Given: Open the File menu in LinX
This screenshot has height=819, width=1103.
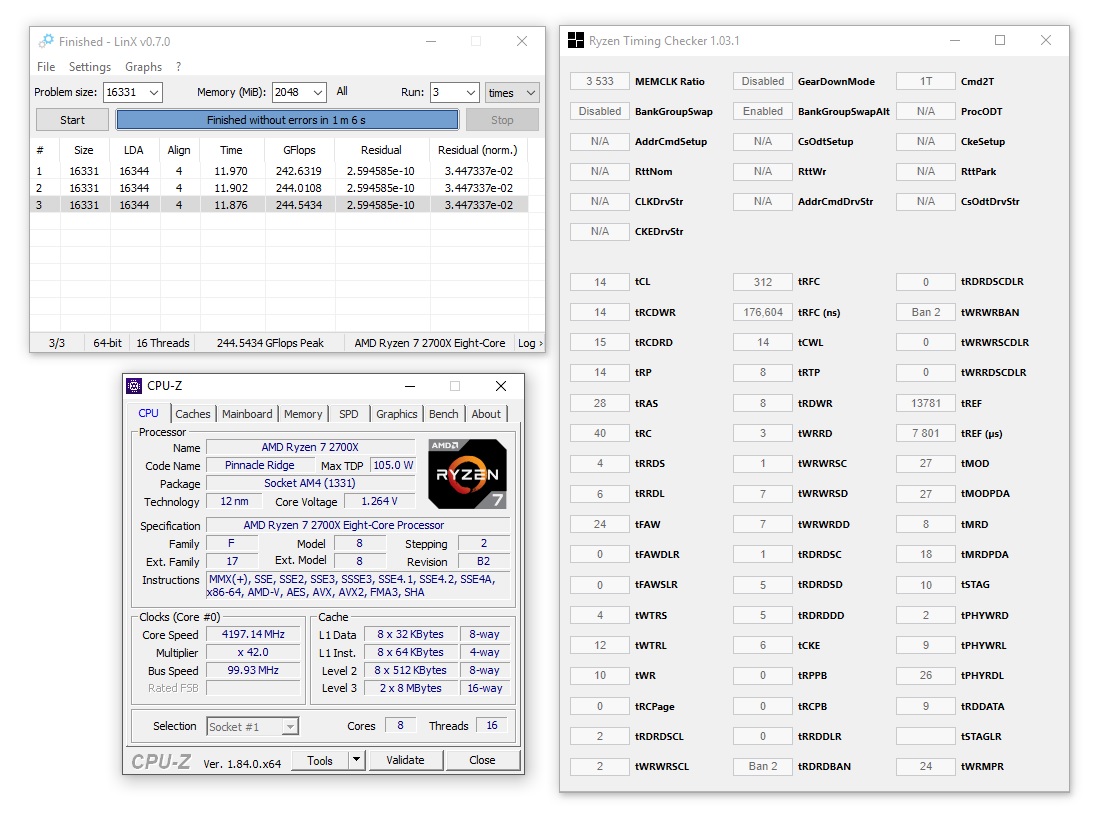Looking at the screenshot, I should click(46, 67).
